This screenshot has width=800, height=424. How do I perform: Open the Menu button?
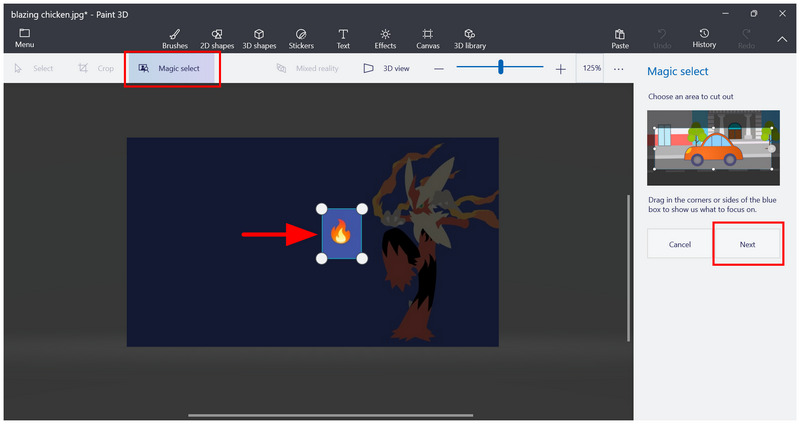[24, 38]
